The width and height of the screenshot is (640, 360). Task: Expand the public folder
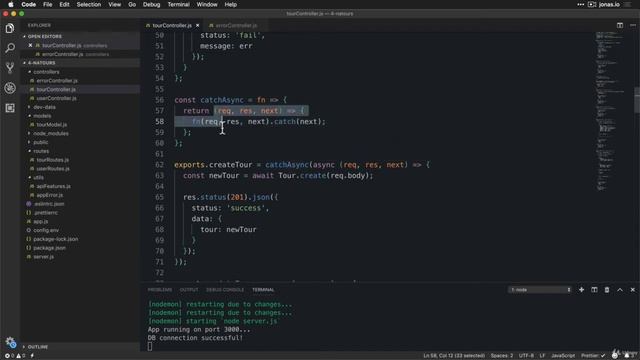(41, 142)
